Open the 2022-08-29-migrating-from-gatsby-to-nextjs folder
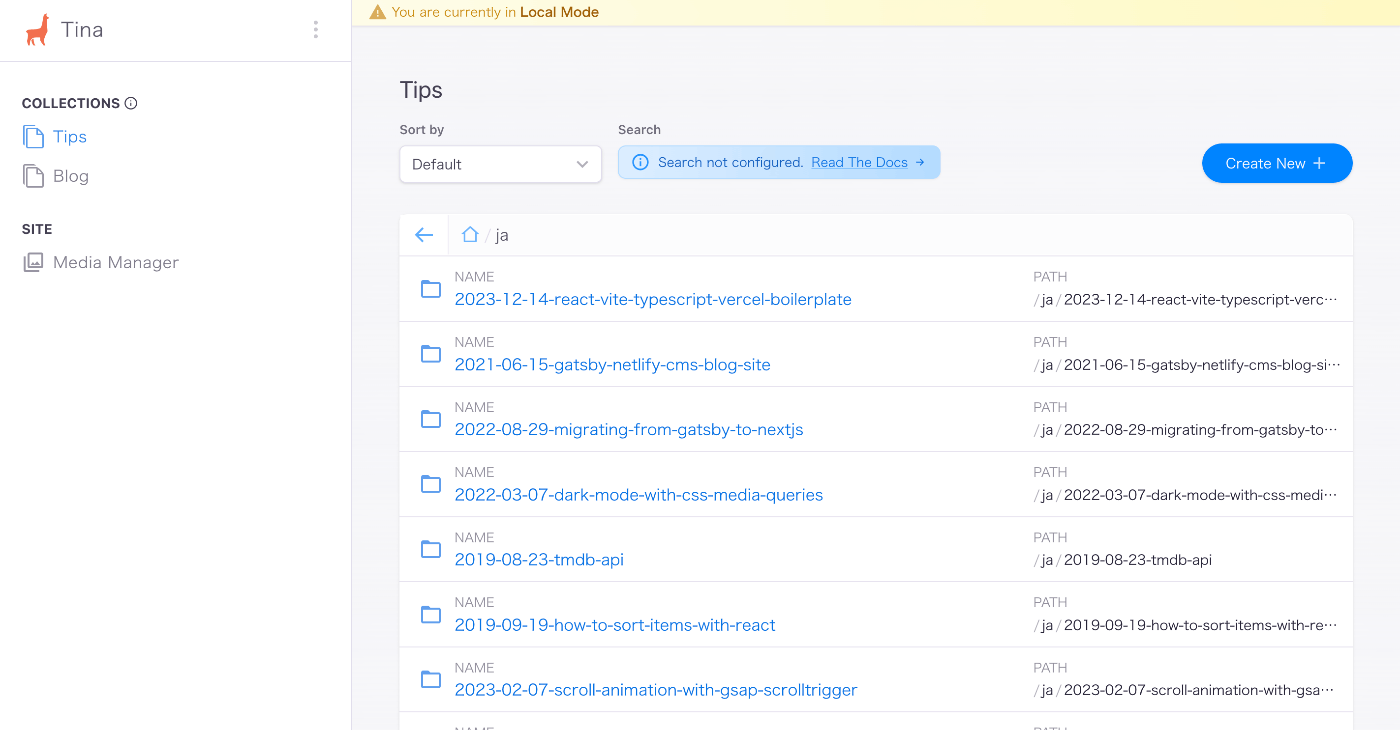Viewport: 1400px width, 730px height. click(629, 429)
